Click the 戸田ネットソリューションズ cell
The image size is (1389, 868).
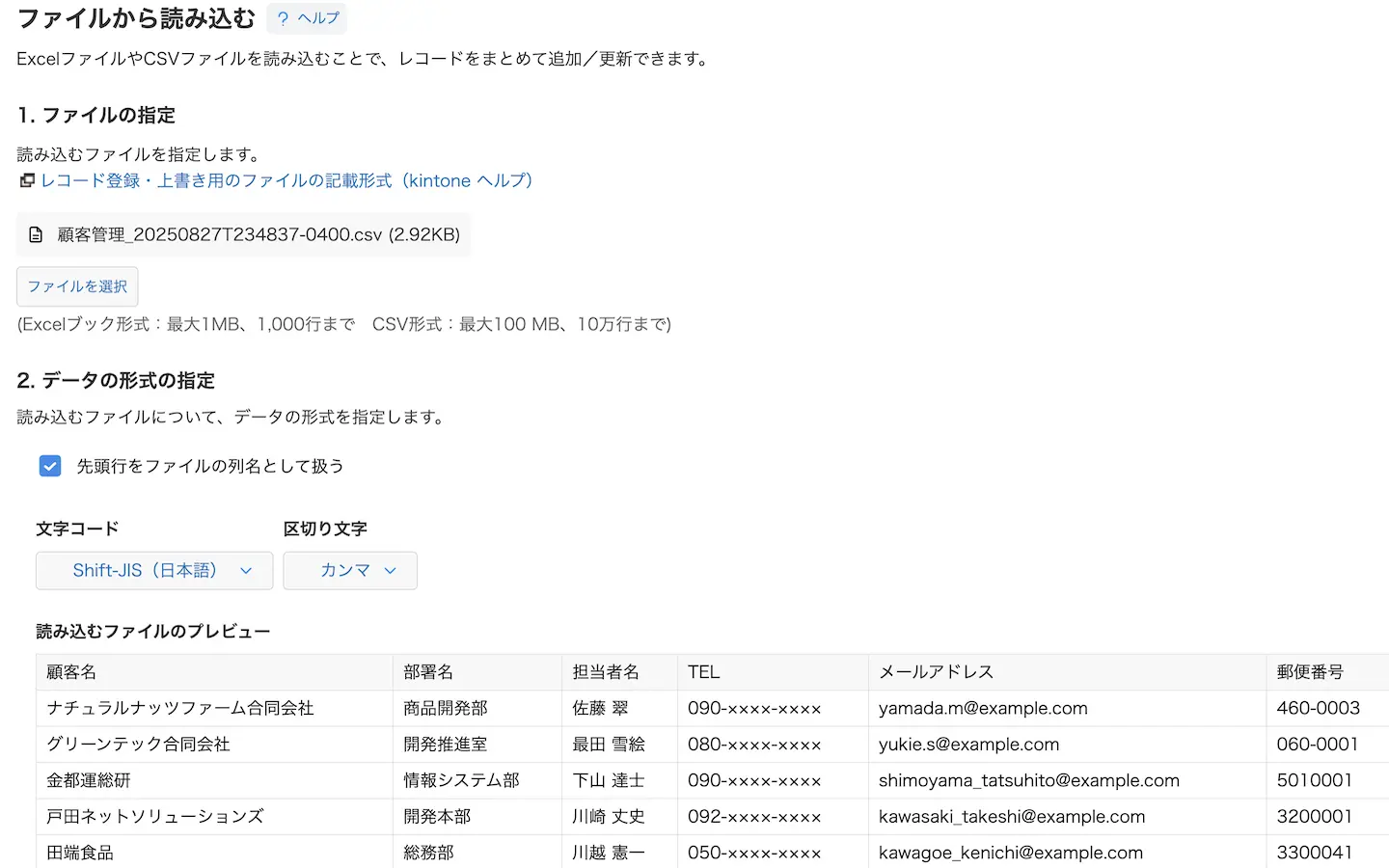tap(154, 817)
